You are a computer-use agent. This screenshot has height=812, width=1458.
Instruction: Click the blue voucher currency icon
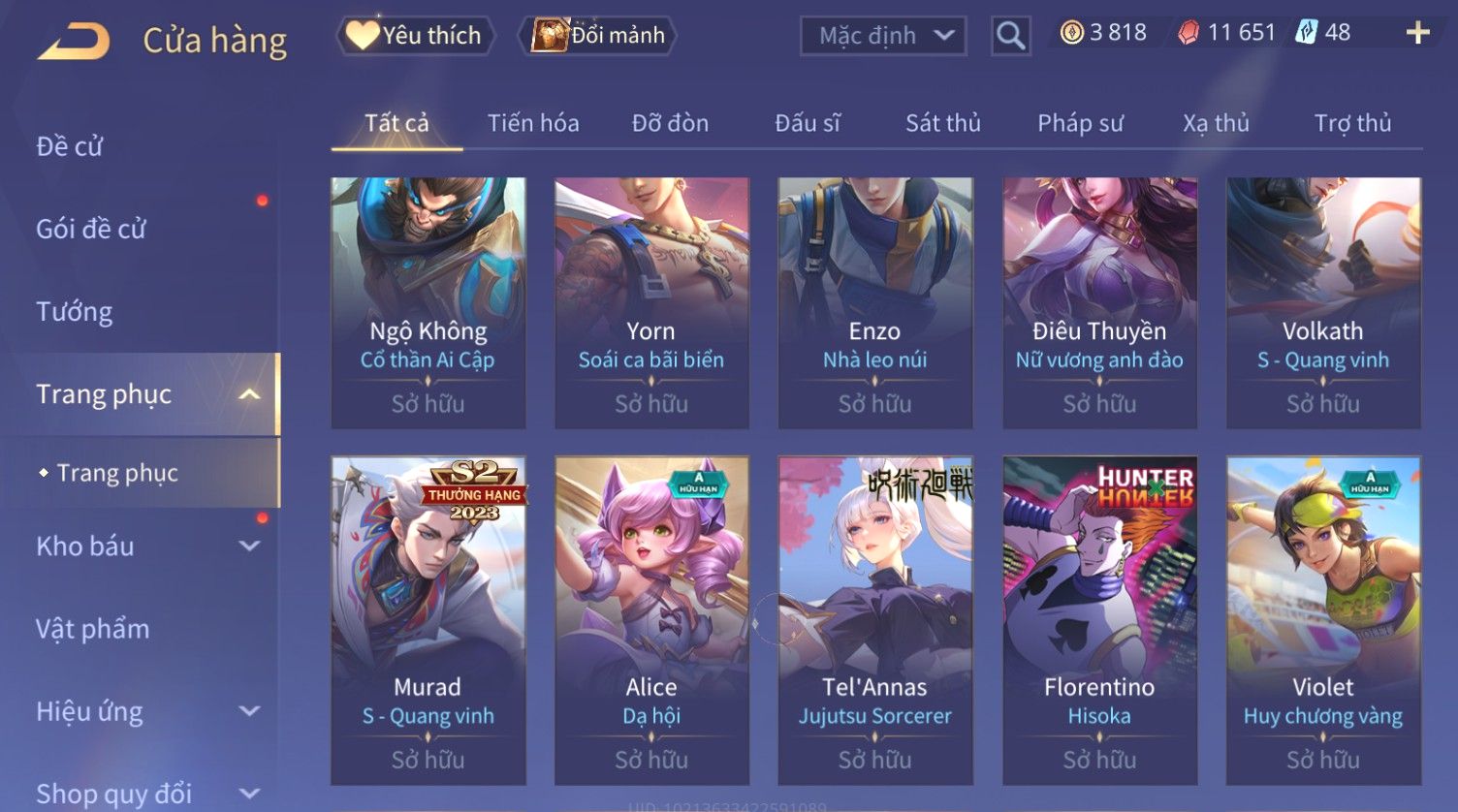click(1306, 33)
